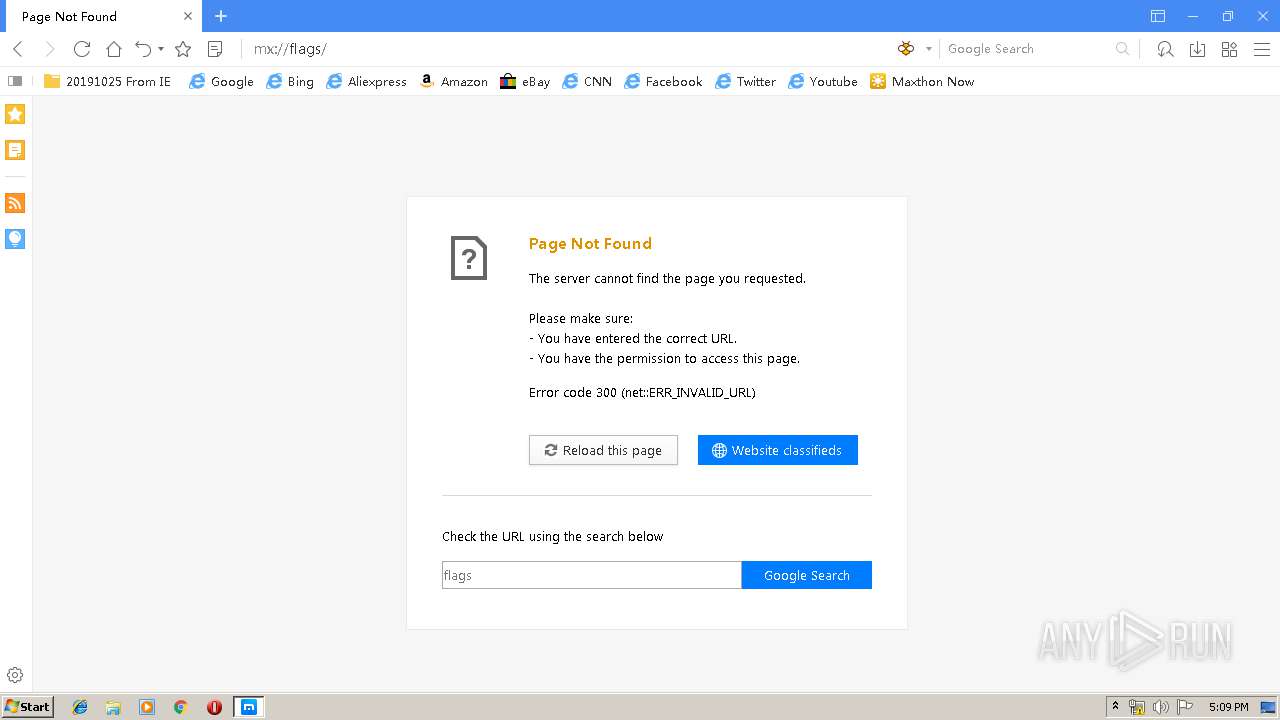Screen dimensions: 1280x720
Task: Reload page using toolbar refresh icon
Action: pos(82,49)
